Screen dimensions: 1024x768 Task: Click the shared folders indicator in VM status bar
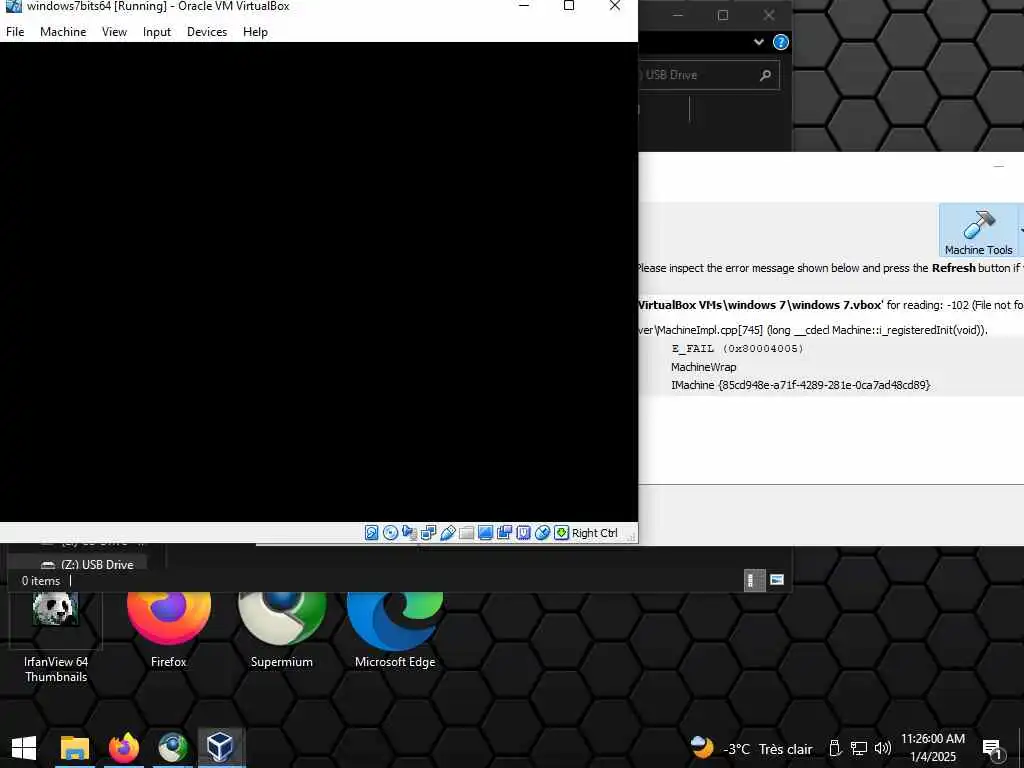point(466,533)
